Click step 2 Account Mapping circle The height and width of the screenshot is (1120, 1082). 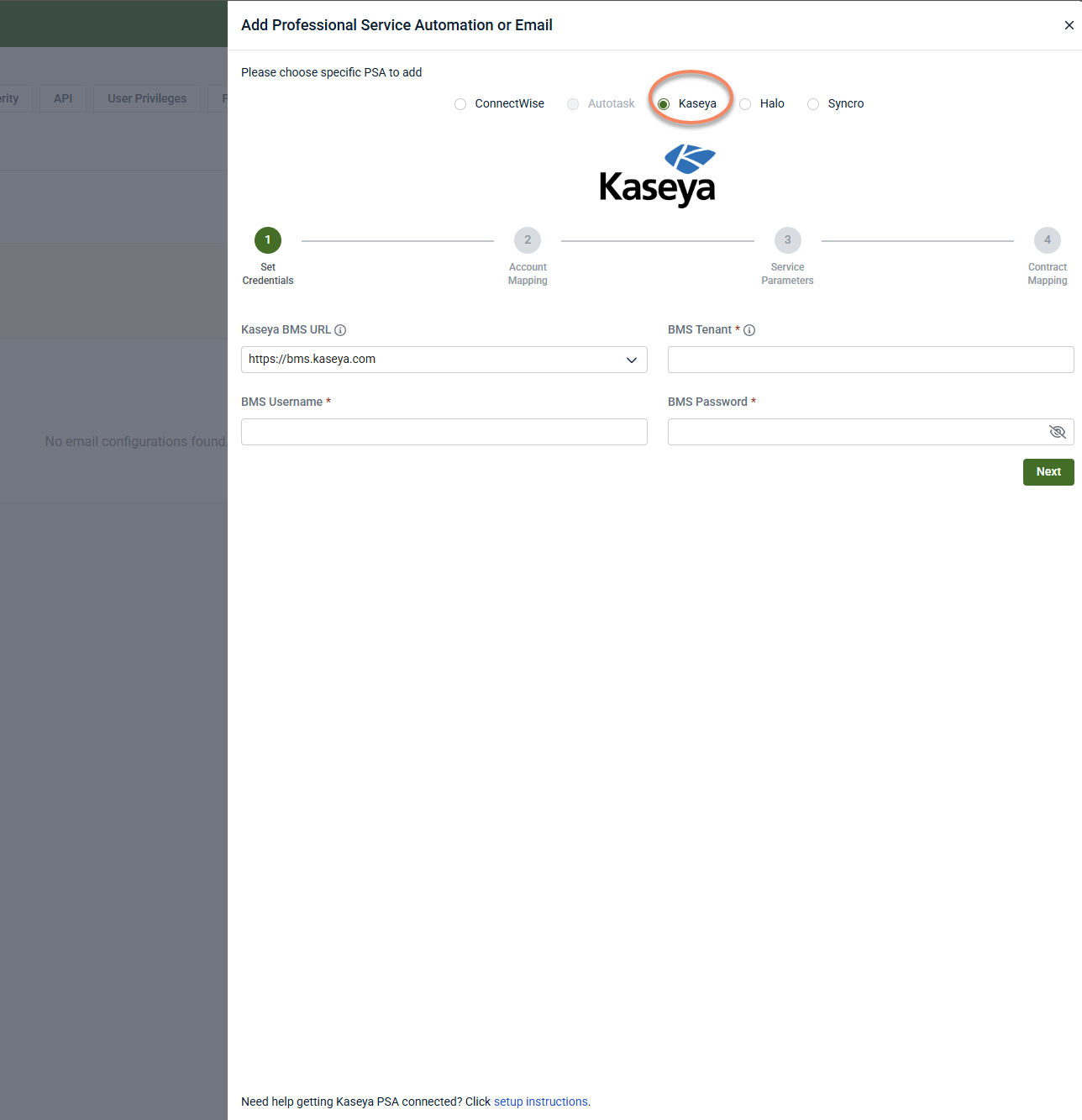click(528, 240)
